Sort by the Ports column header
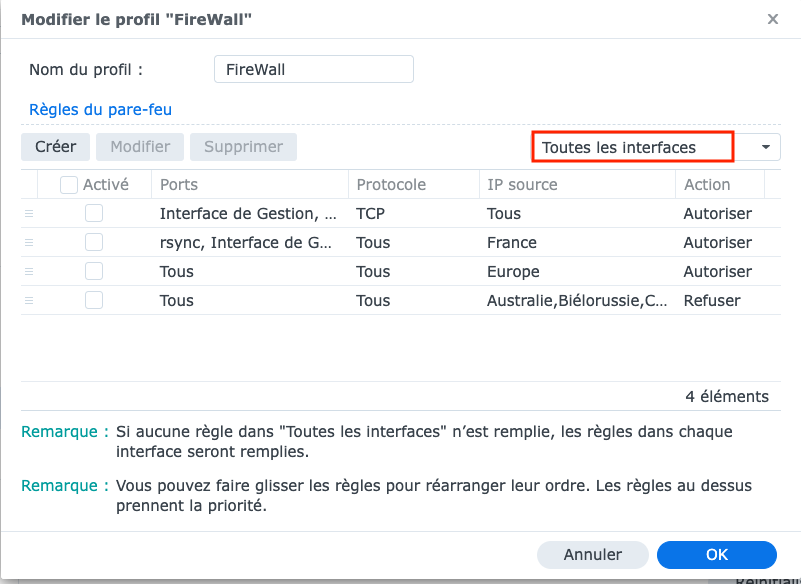 pyautogui.click(x=250, y=184)
